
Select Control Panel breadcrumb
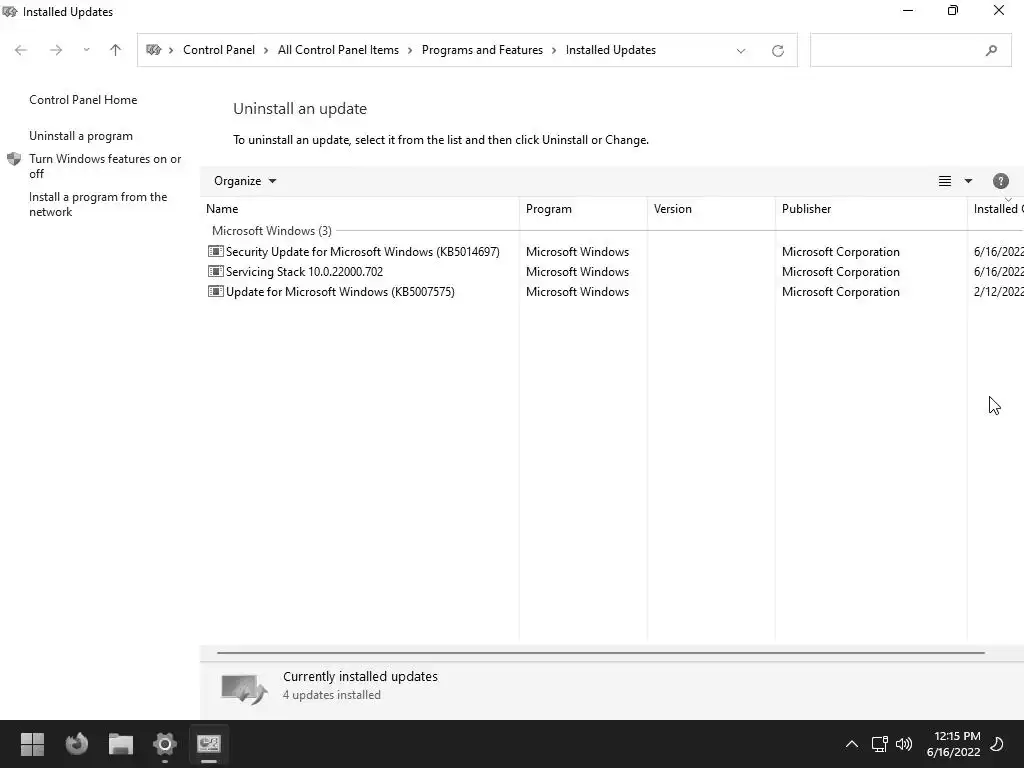click(x=219, y=50)
